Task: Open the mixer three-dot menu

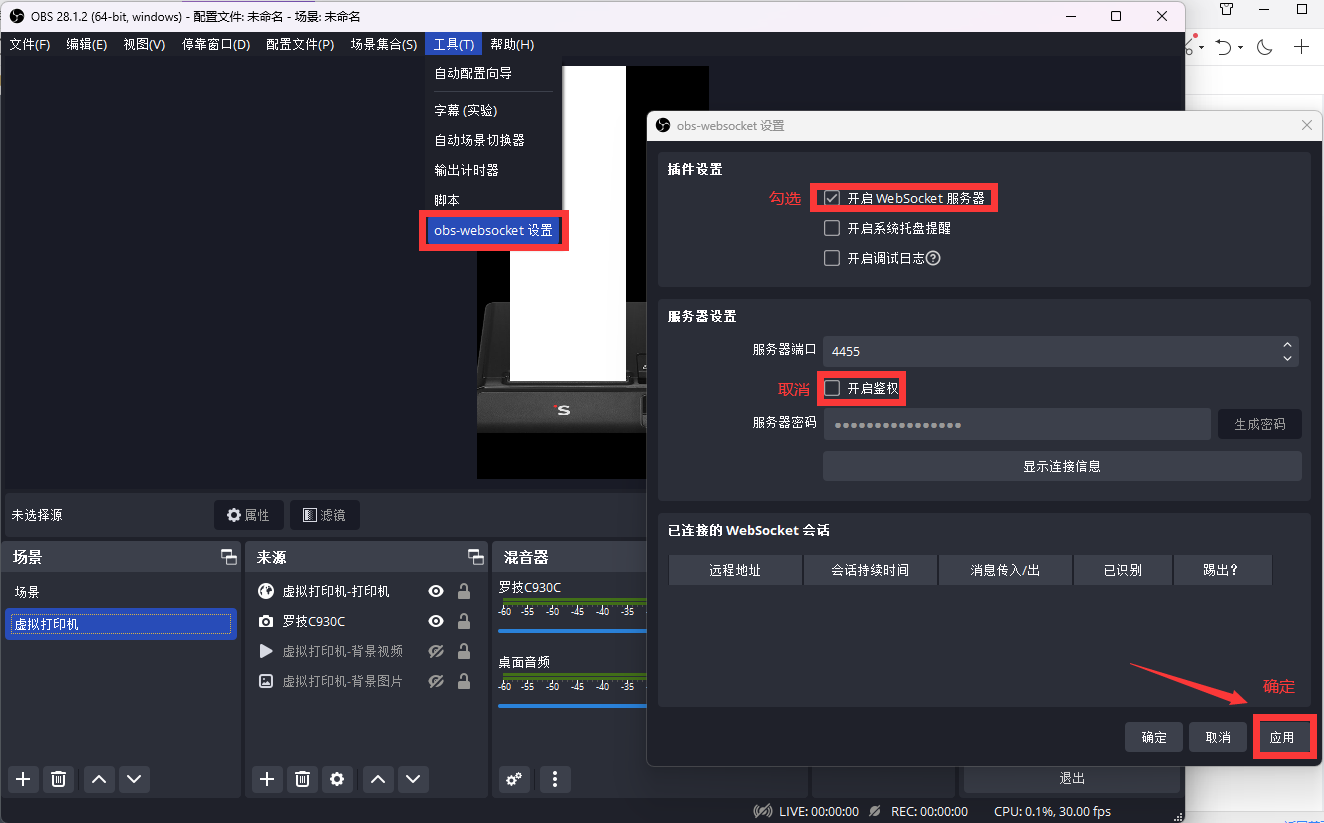Action: point(555,779)
